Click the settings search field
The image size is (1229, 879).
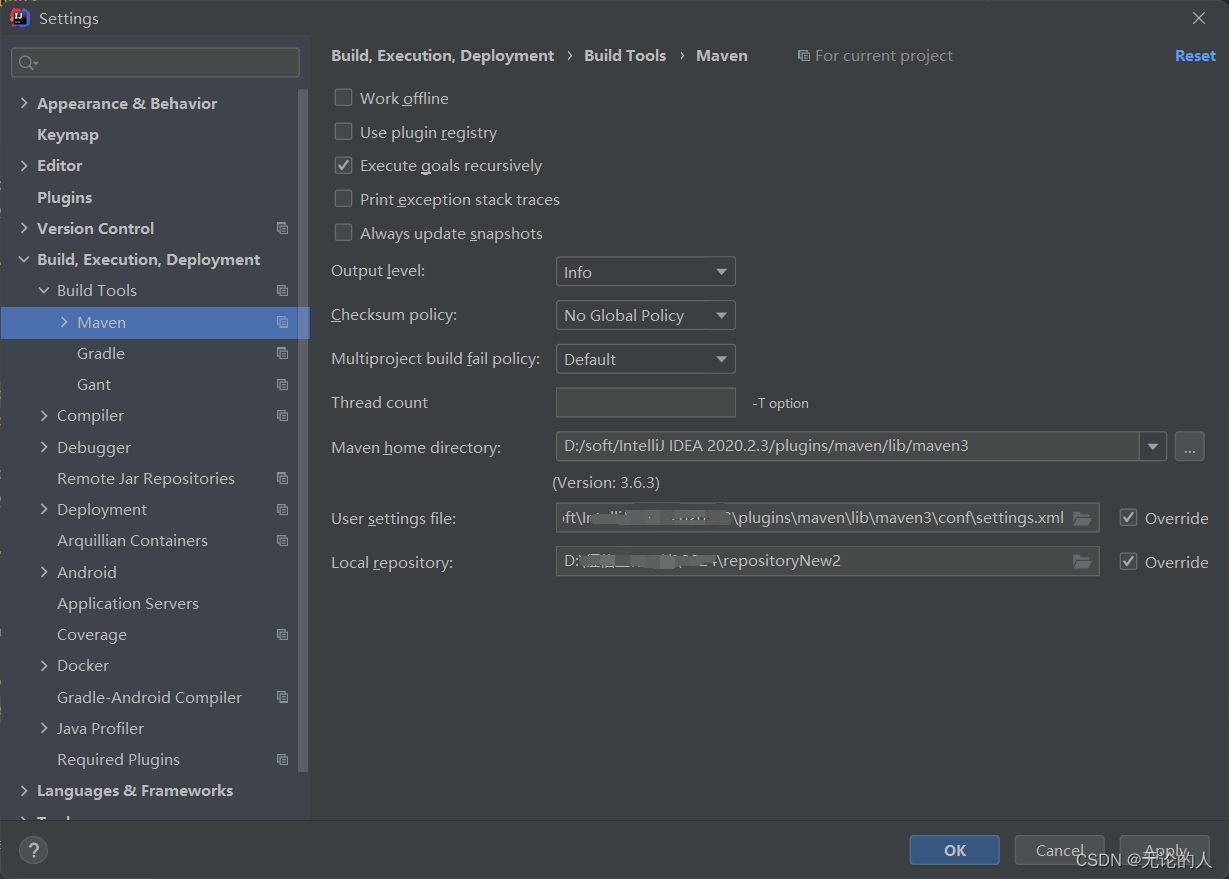click(x=155, y=63)
